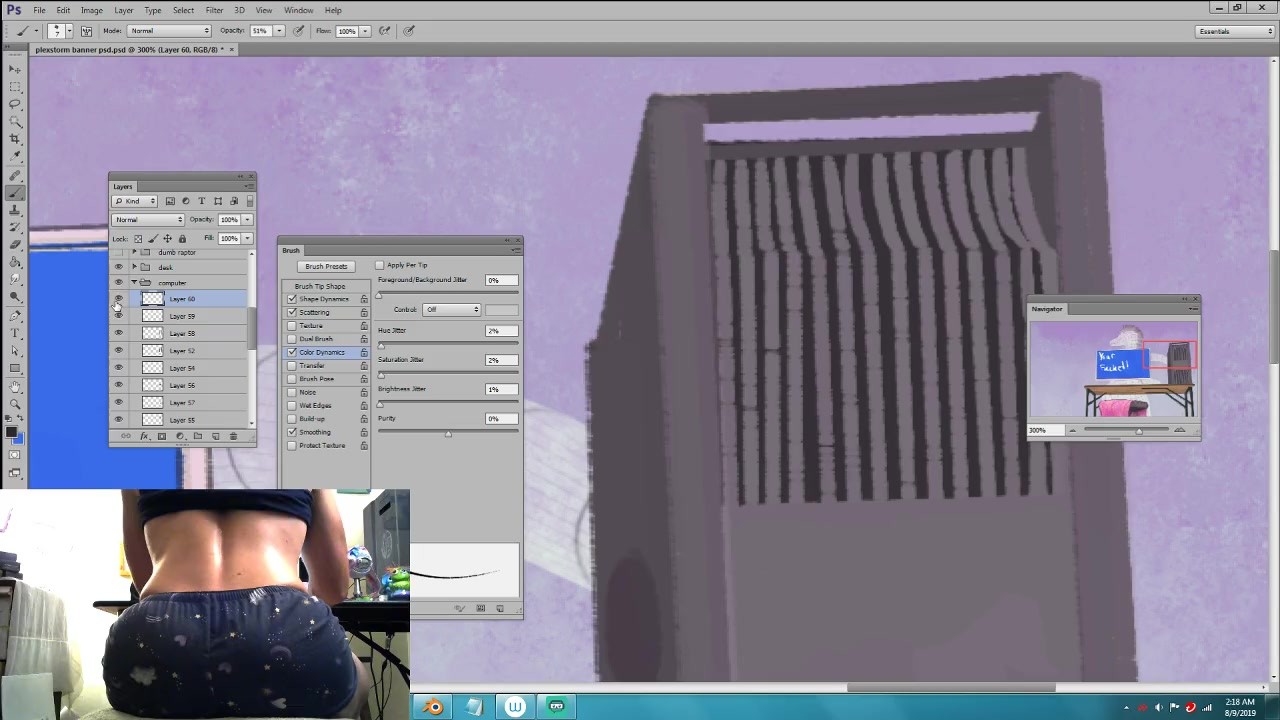Enable the Texture brush checkbox

[x=292, y=326]
